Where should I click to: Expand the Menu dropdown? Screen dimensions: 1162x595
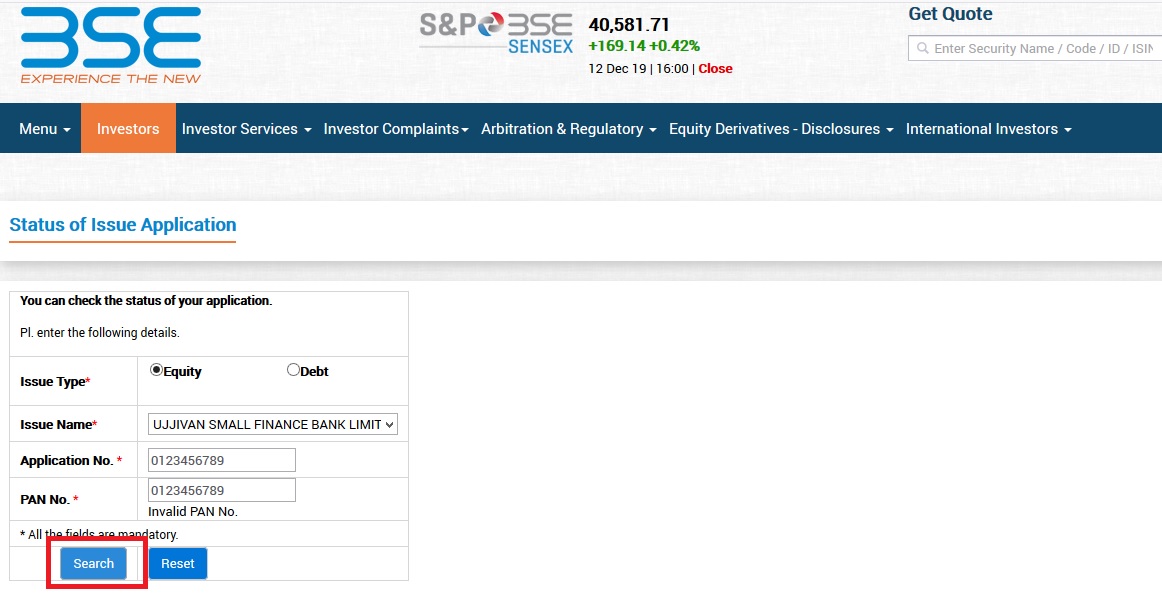click(x=44, y=129)
